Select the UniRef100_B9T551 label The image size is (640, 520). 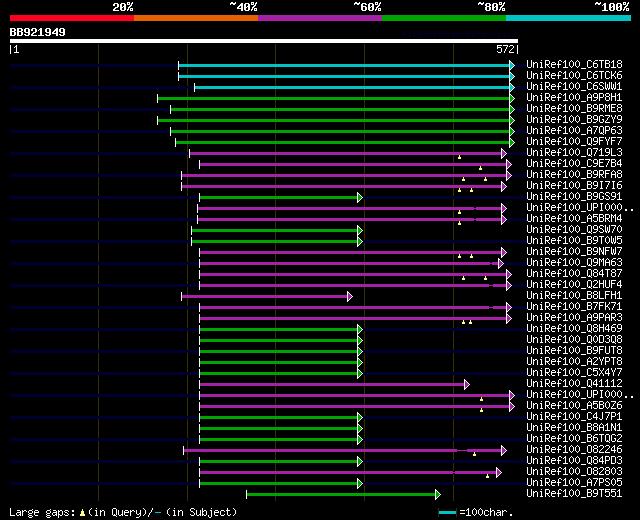point(574,494)
